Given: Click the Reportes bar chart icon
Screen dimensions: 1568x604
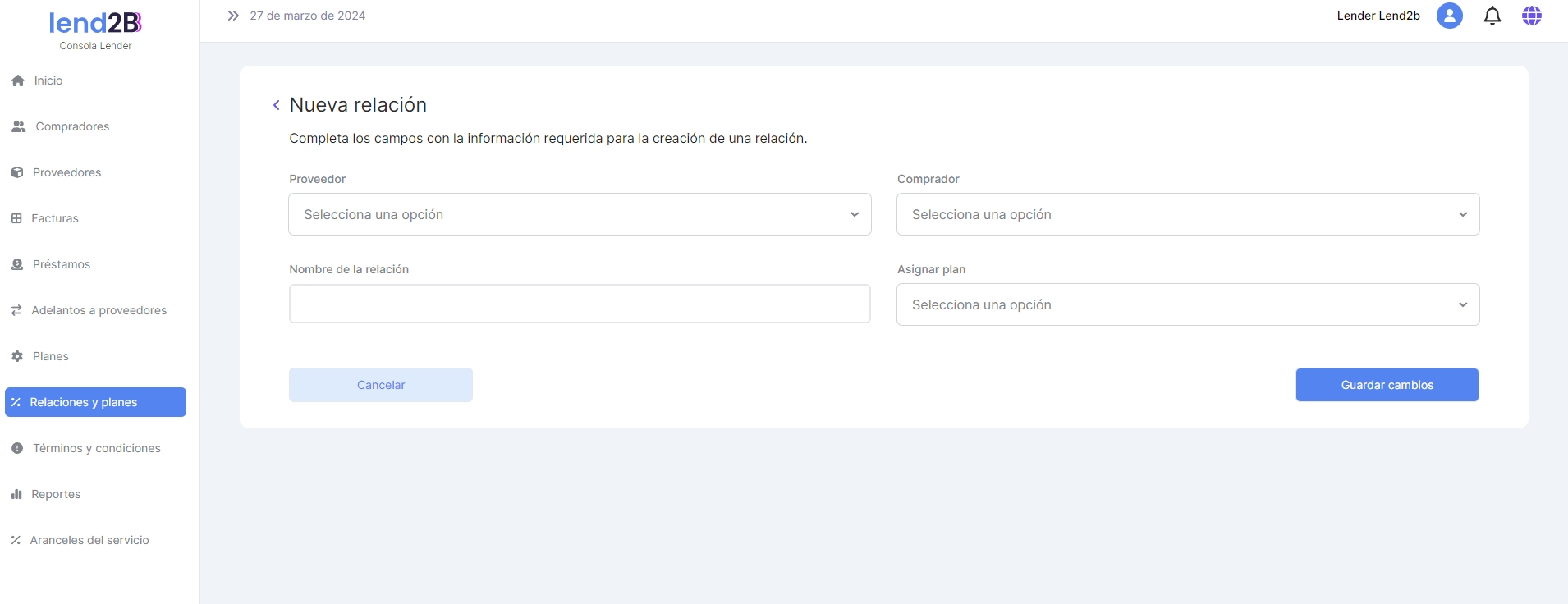Looking at the screenshot, I should click(x=16, y=494).
